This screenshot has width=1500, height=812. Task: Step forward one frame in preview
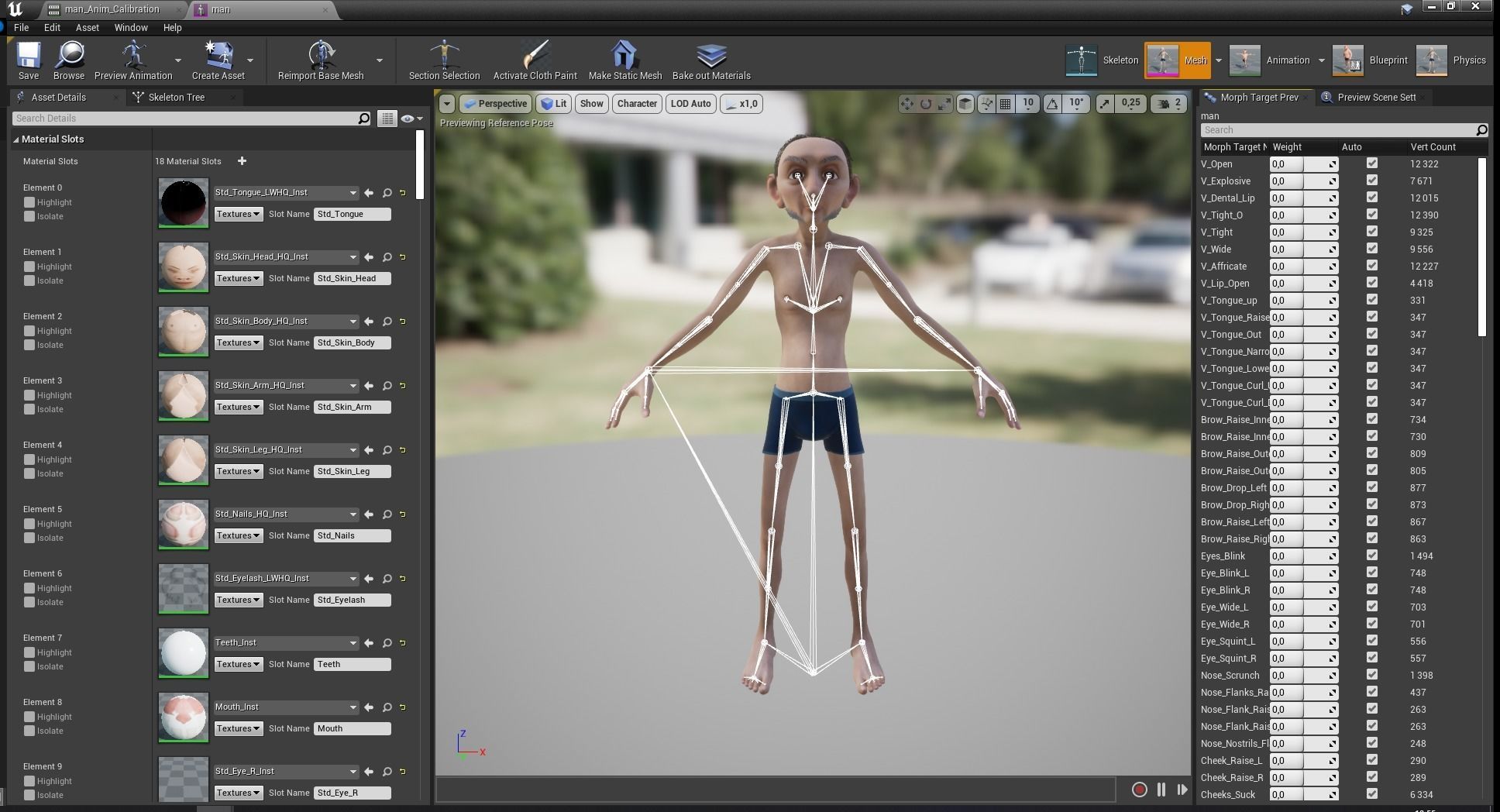pos(1182,790)
